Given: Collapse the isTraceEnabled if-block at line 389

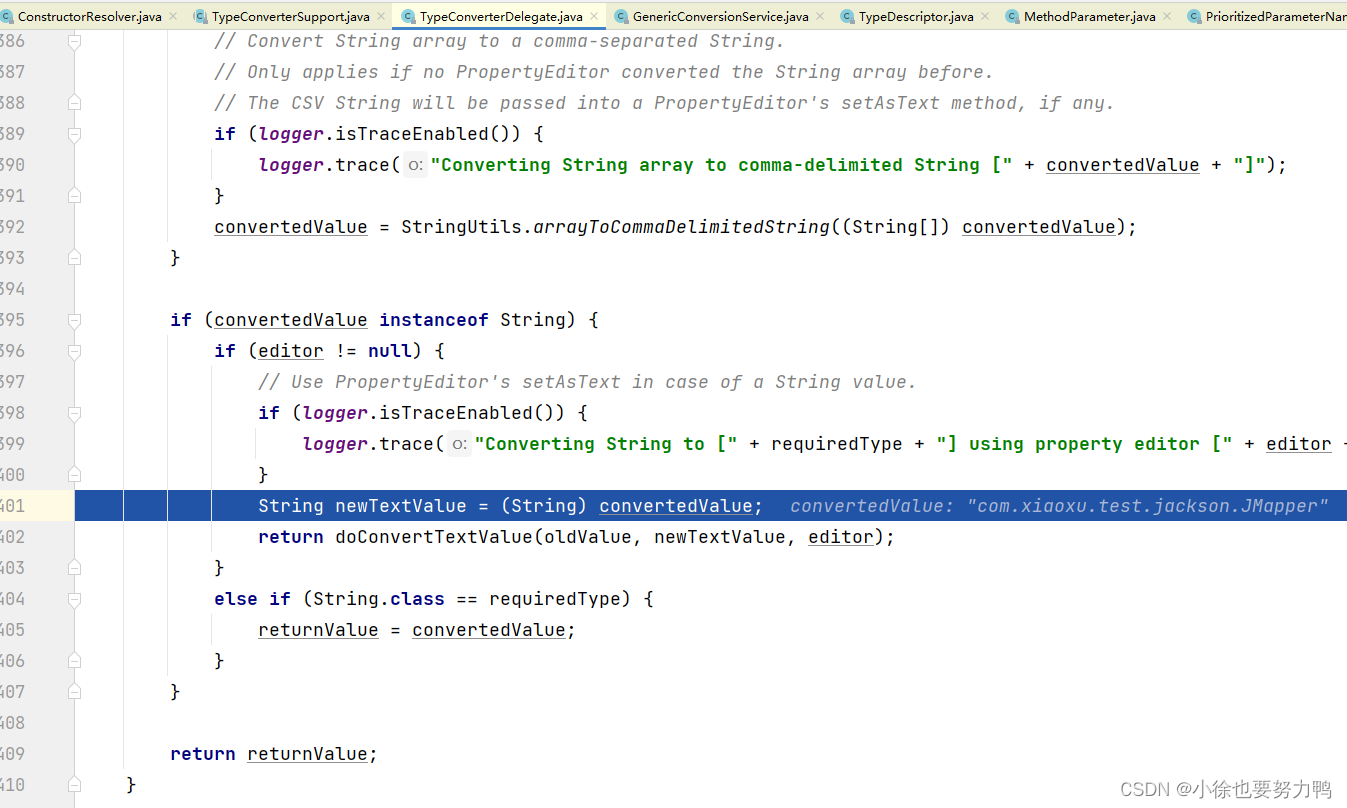Looking at the screenshot, I should (x=74, y=134).
